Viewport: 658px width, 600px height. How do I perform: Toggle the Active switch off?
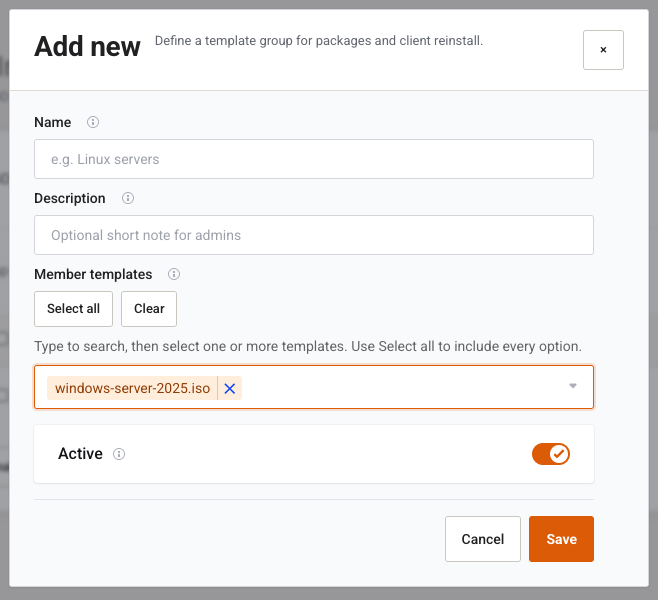coord(551,454)
